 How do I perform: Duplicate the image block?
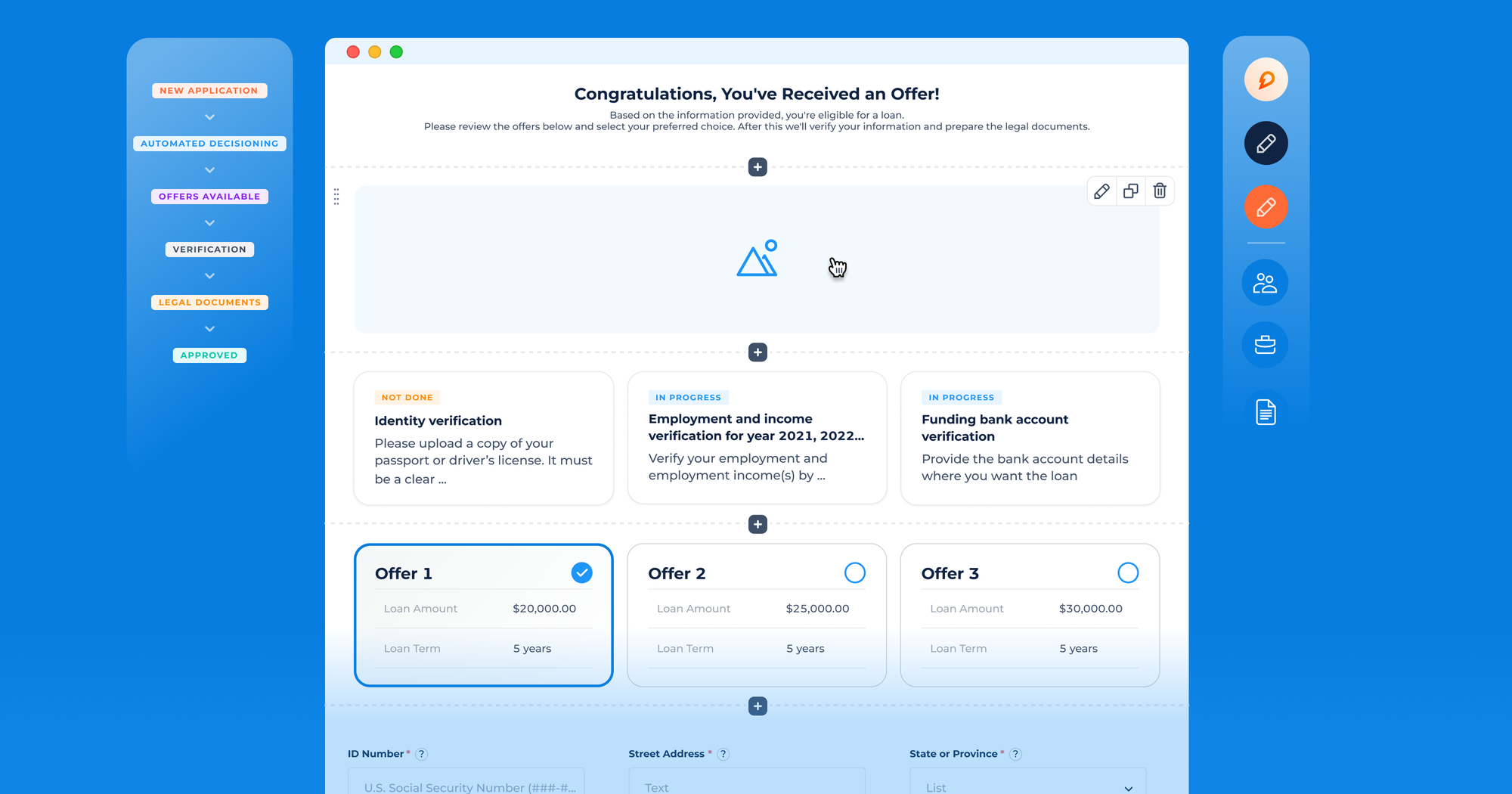click(1131, 191)
